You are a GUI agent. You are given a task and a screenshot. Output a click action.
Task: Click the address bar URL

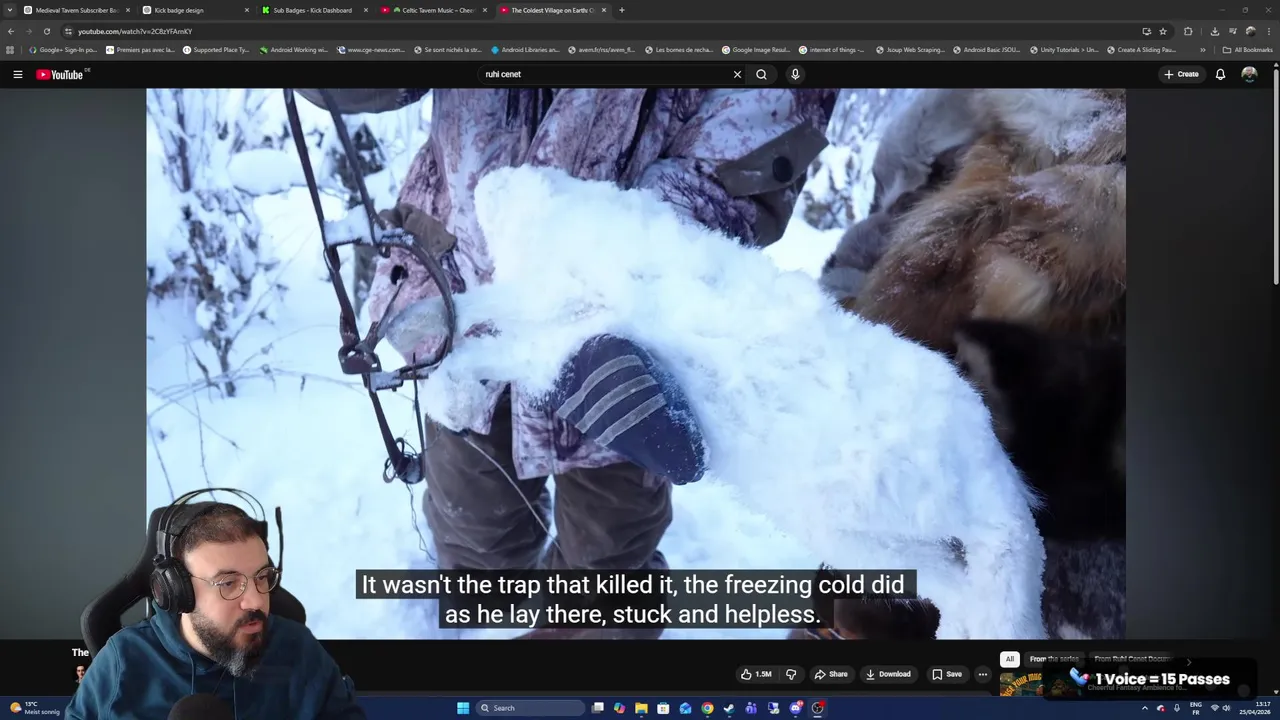tap(135, 31)
